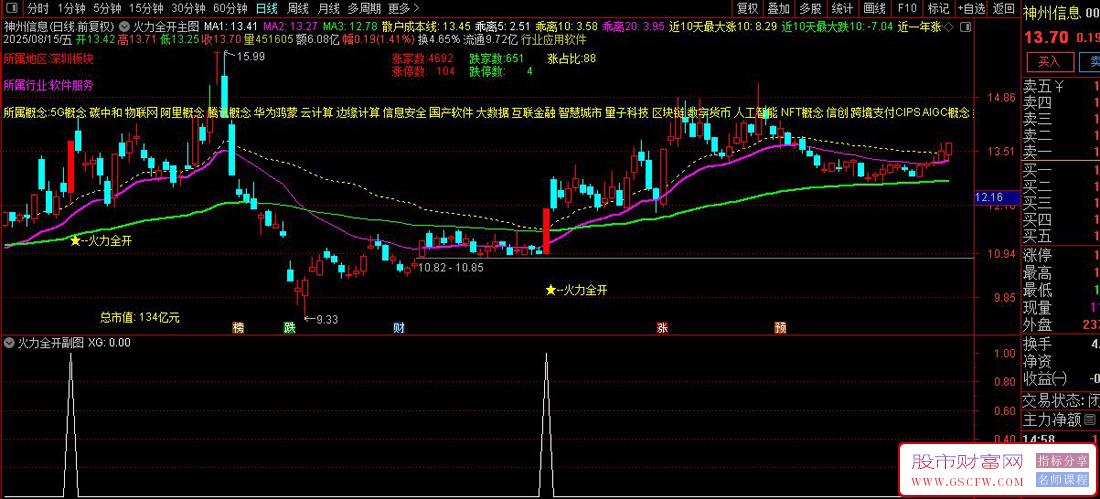Open the 画线 drawing tools
The height and width of the screenshot is (499, 1100).
pos(874,8)
